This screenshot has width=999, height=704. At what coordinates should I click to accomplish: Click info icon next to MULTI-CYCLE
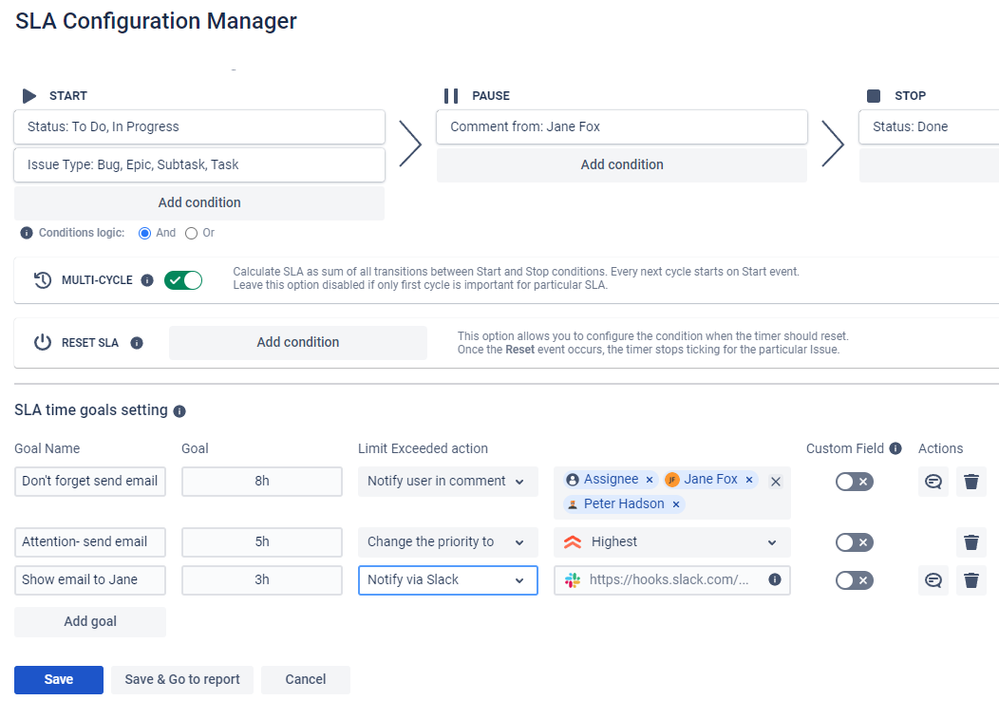click(147, 280)
